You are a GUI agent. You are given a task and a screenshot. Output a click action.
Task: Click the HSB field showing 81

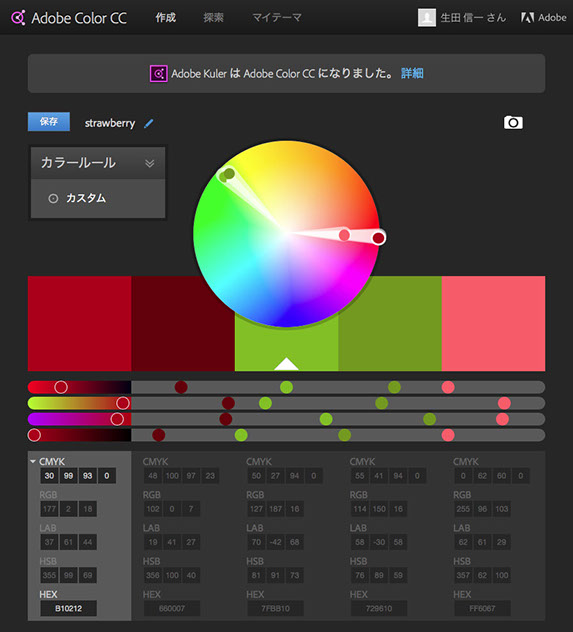256,575
